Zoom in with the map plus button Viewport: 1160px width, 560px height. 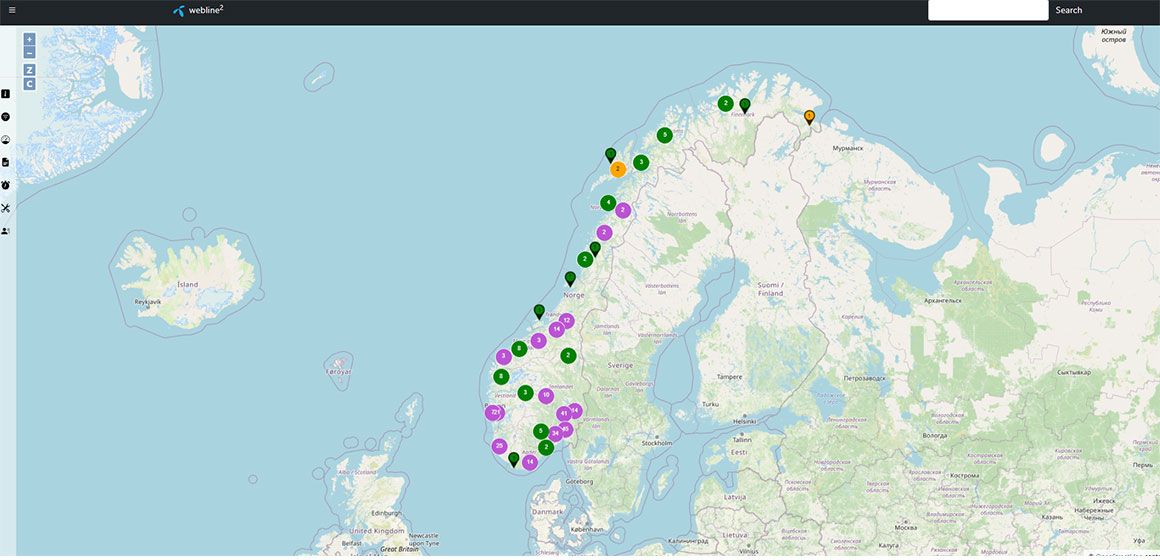(x=29, y=39)
